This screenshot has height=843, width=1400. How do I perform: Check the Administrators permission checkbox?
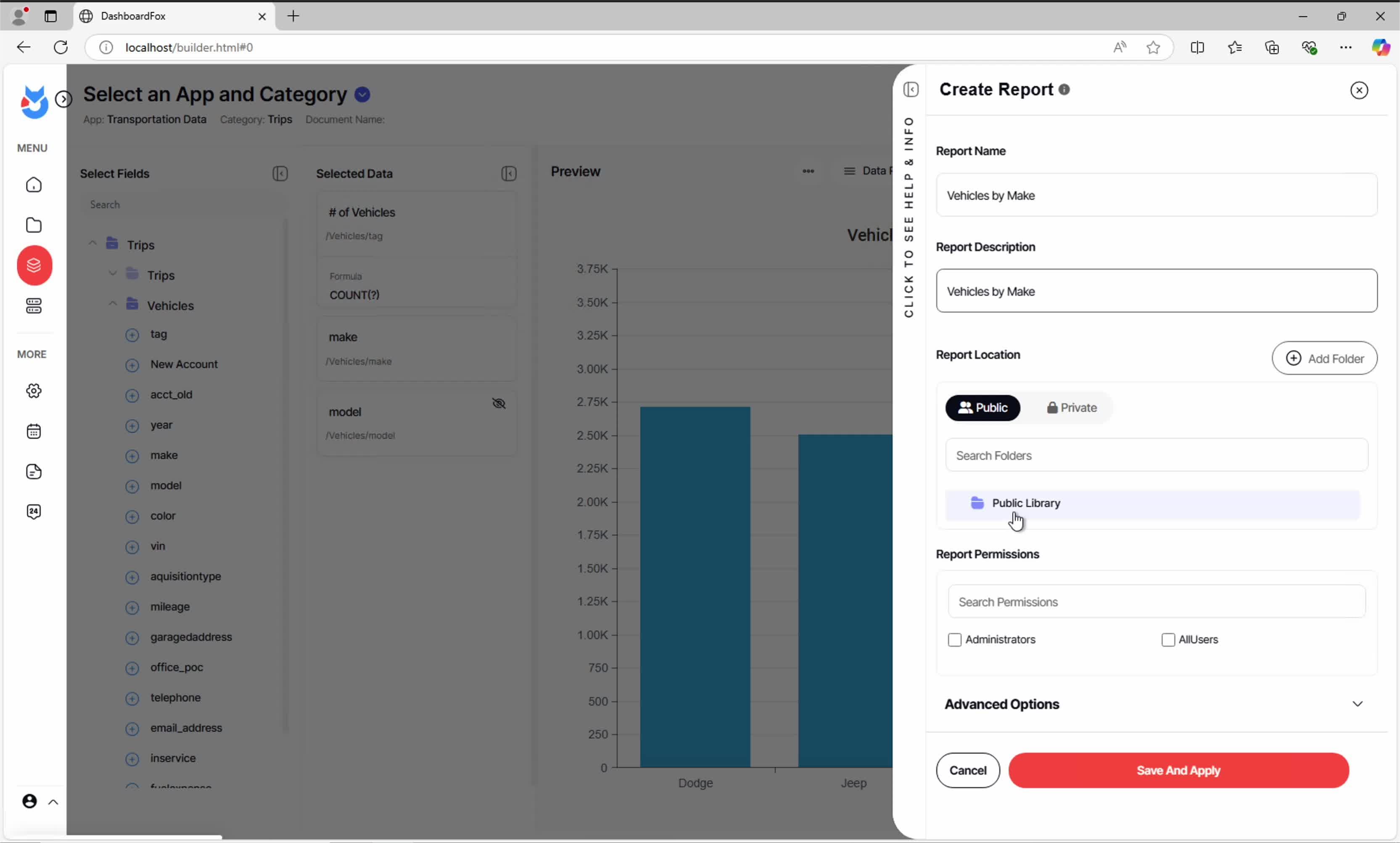[954, 640]
